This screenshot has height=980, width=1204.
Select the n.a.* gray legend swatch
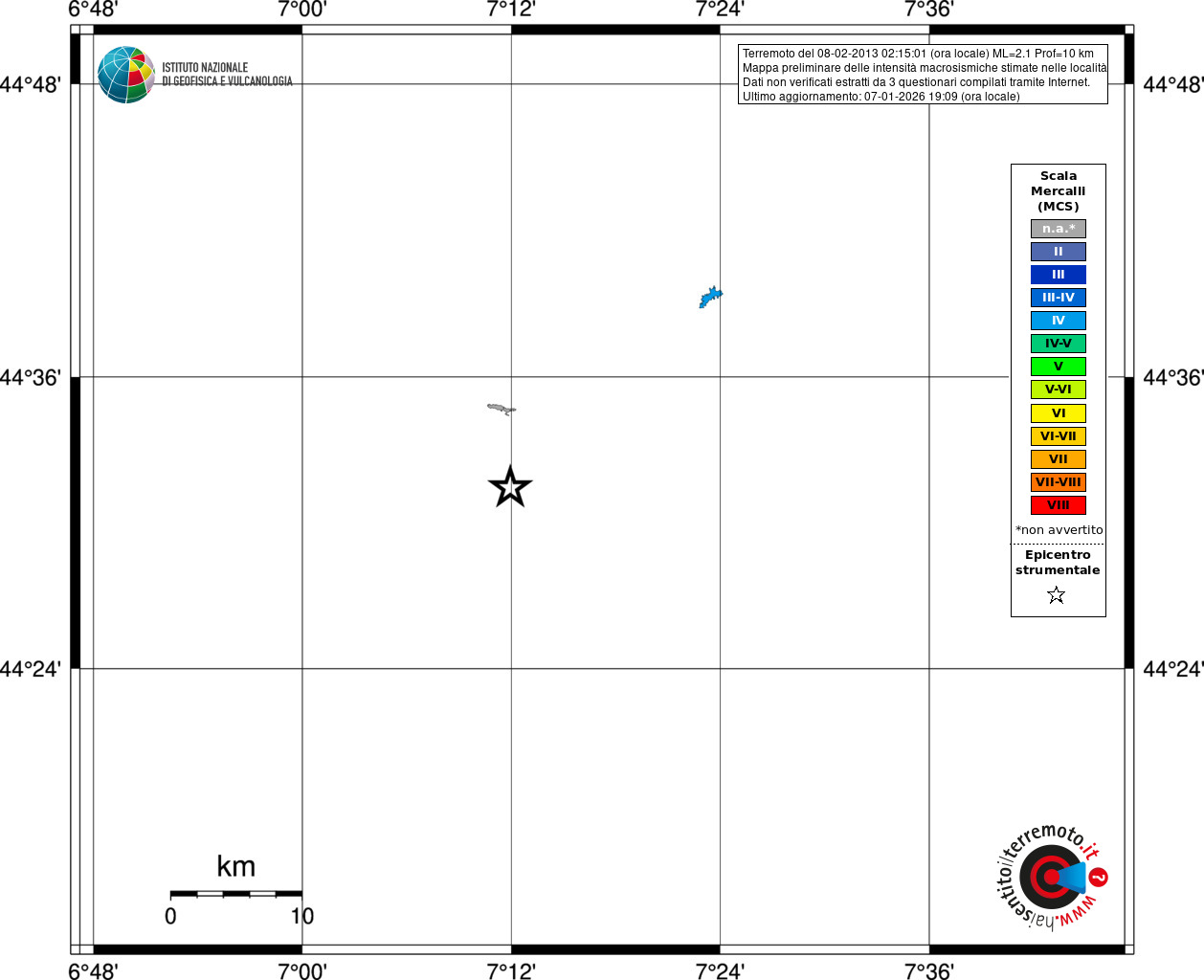pos(1059,229)
